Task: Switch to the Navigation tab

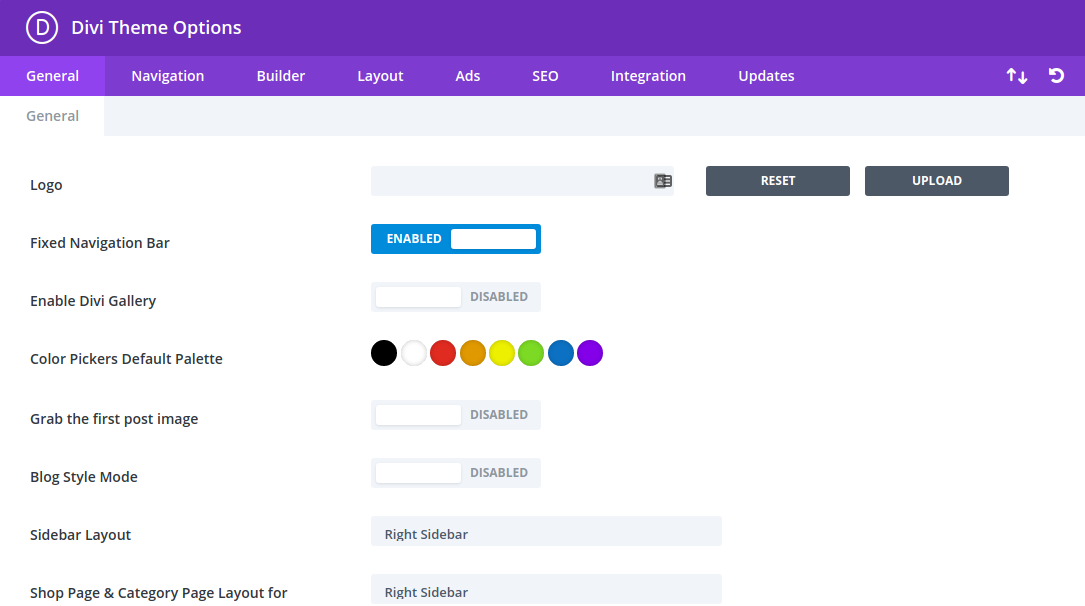Action: tap(167, 76)
